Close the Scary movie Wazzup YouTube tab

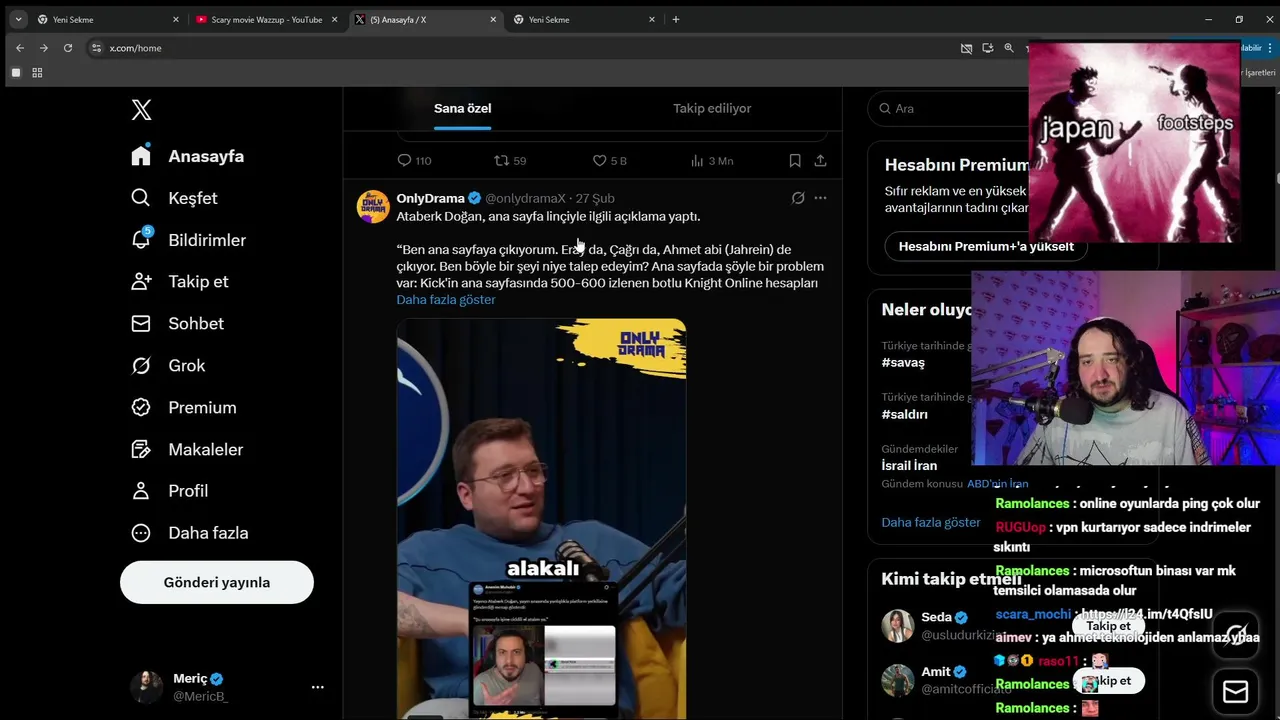(334, 19)
